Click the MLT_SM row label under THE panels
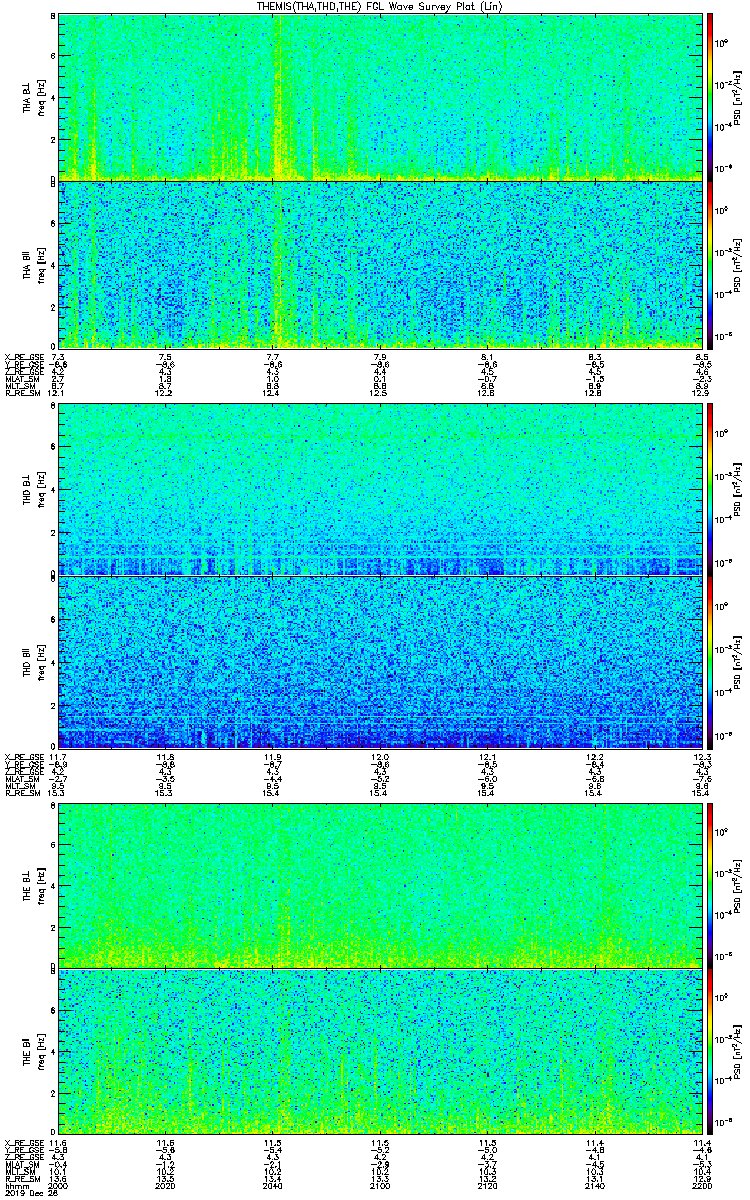The image size is (750, 1200). point(20,1171)
